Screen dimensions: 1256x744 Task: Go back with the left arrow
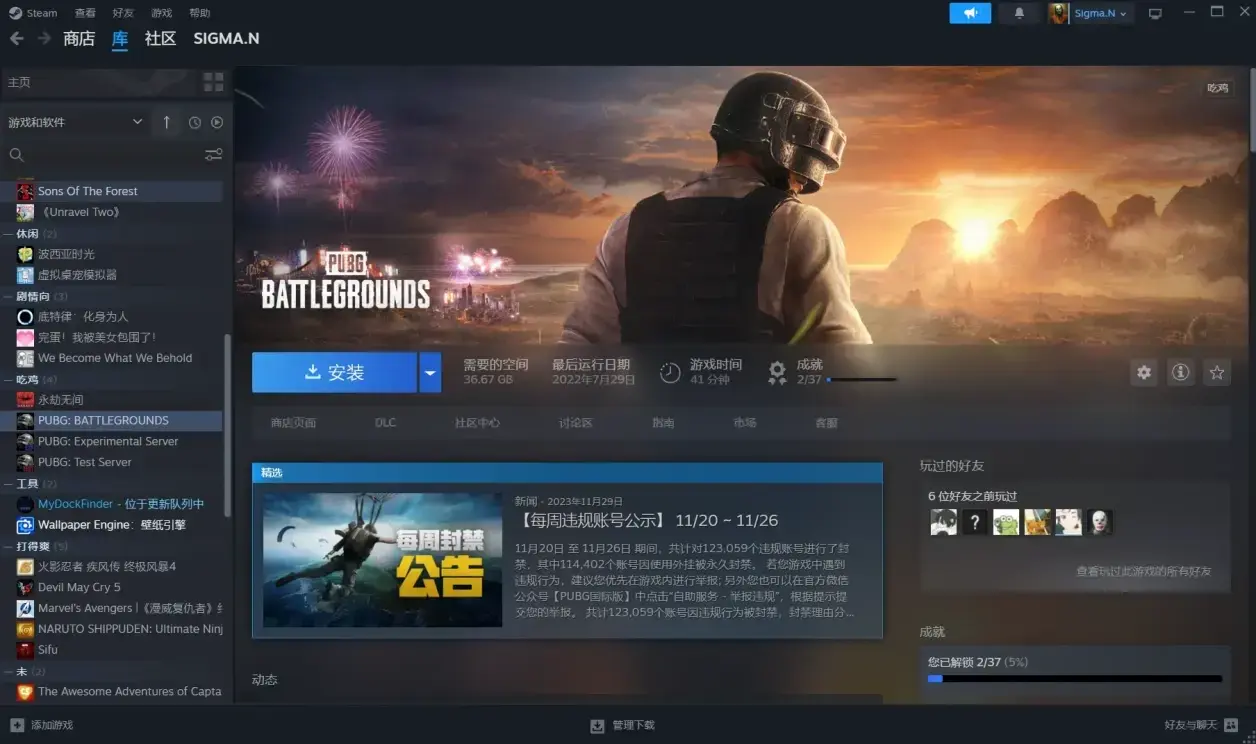click(17, 38)
